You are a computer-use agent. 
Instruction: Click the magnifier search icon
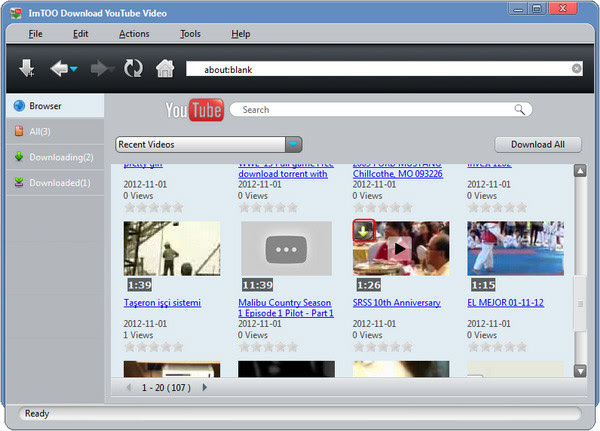click(519, 109)
